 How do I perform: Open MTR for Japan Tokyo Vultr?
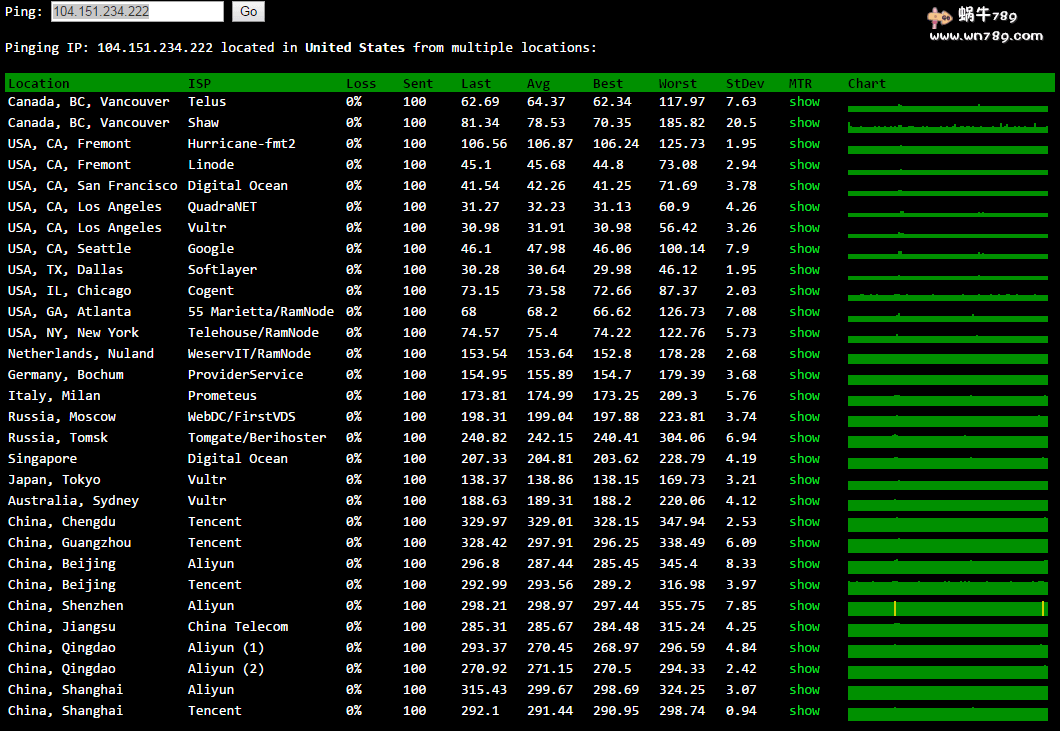[804, 480]
